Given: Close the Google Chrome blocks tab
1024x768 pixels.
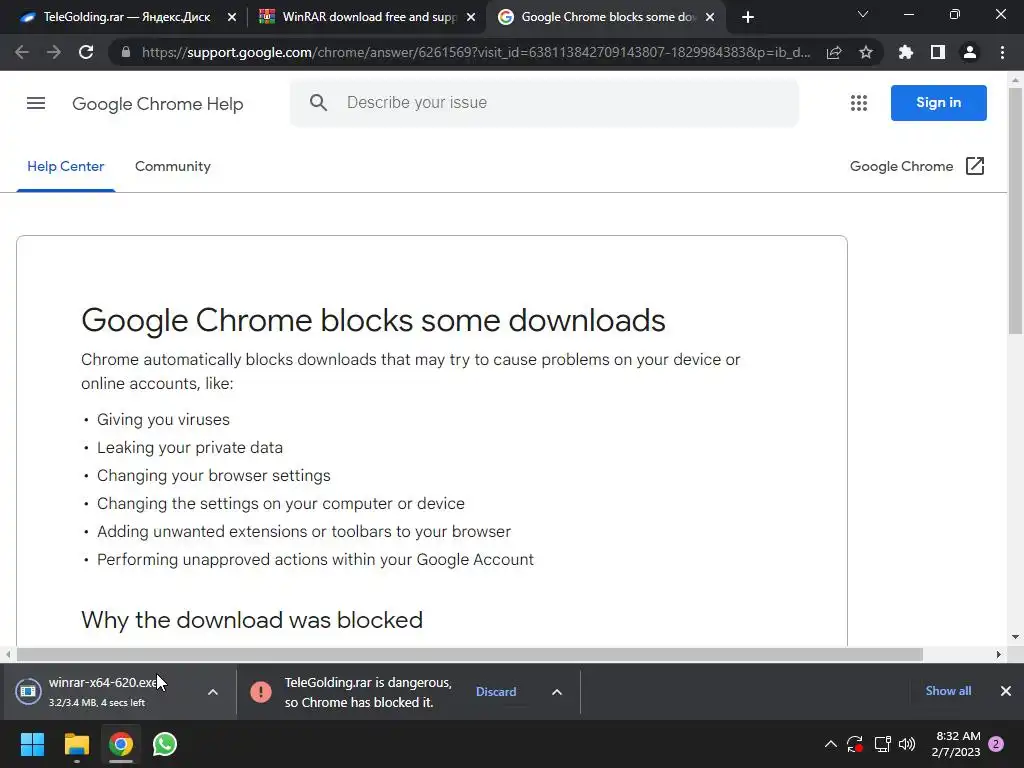Looking at the screenshot, I should coord(710,17).
